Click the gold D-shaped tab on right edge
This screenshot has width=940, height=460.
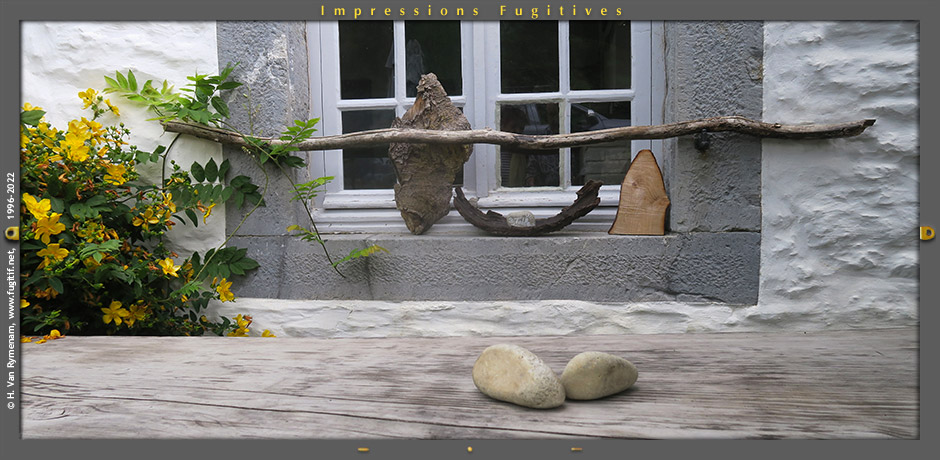coord(927,233)
